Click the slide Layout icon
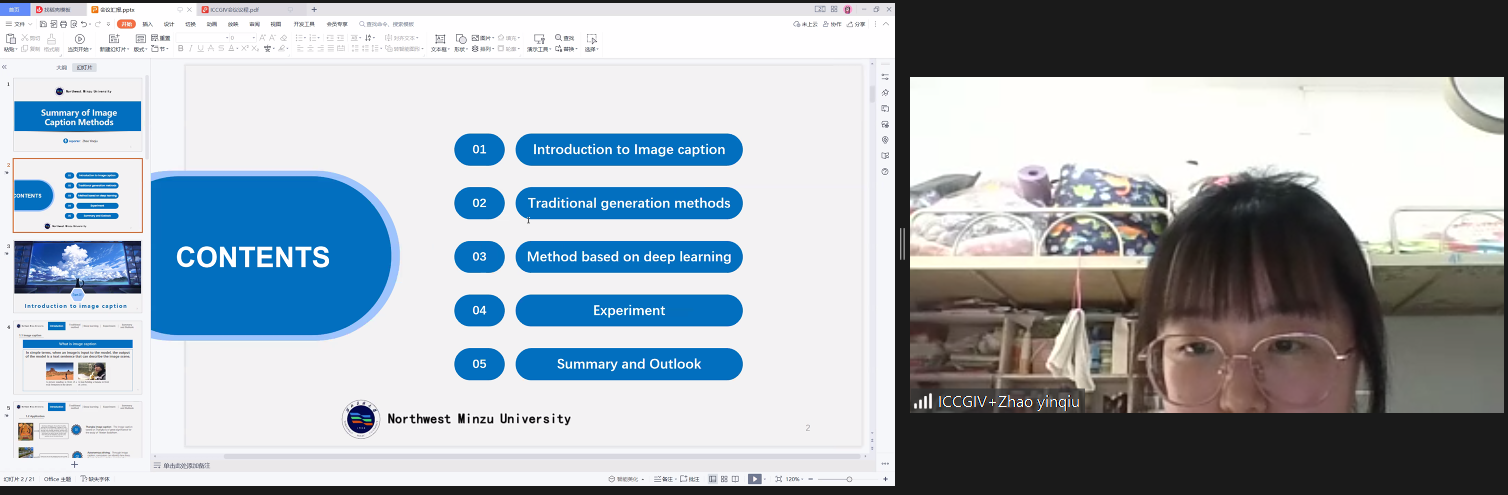The width and height of the screenshot is (1508, 495). tap(141, 38)
